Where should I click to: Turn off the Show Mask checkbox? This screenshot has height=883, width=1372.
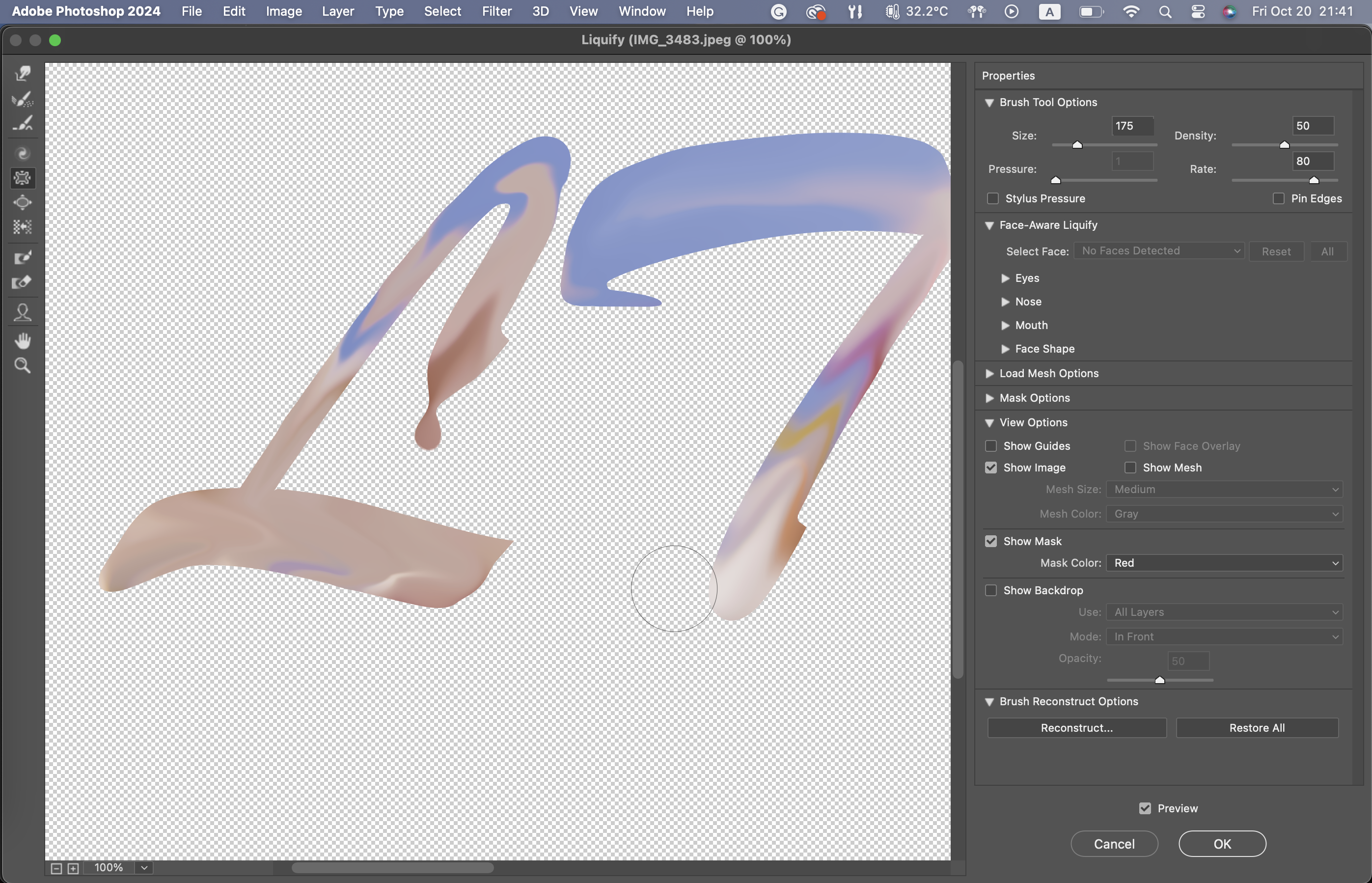pos(991,541)
